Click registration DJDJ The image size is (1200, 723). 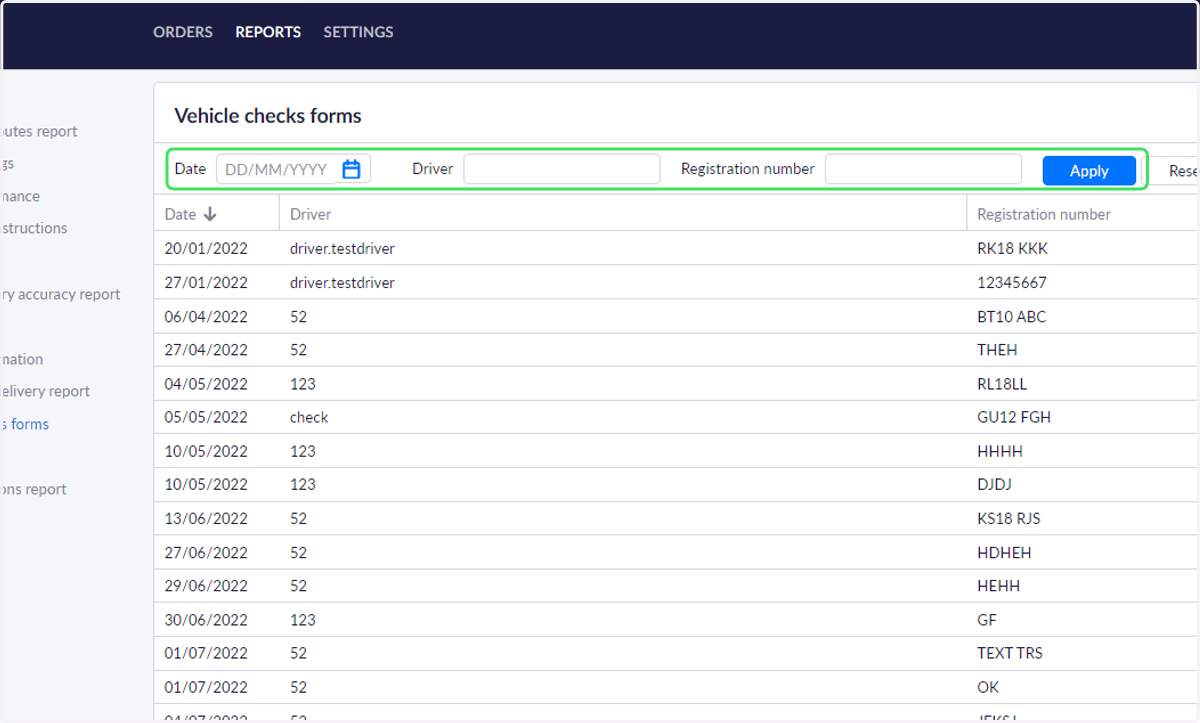click(x=995, y=484)
